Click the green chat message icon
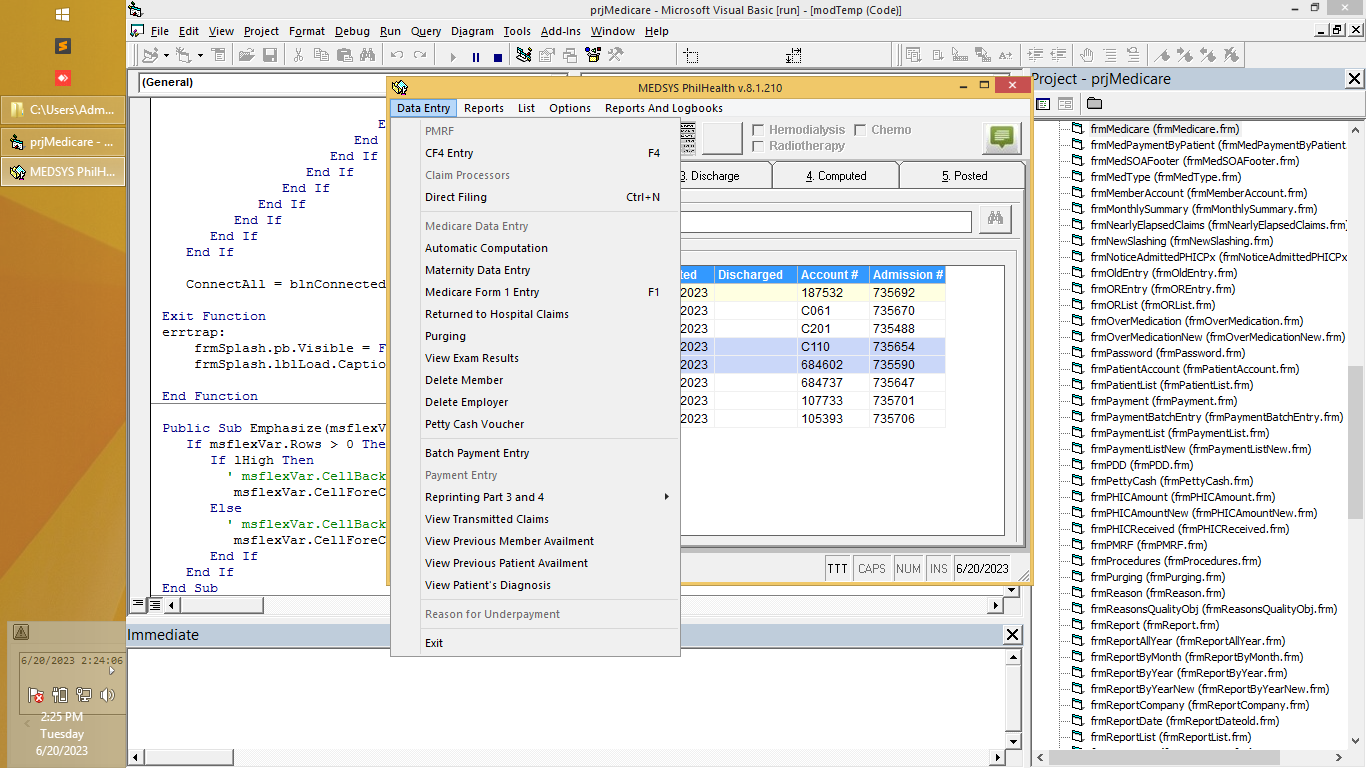1366x768 pixels. [1001, 138]
